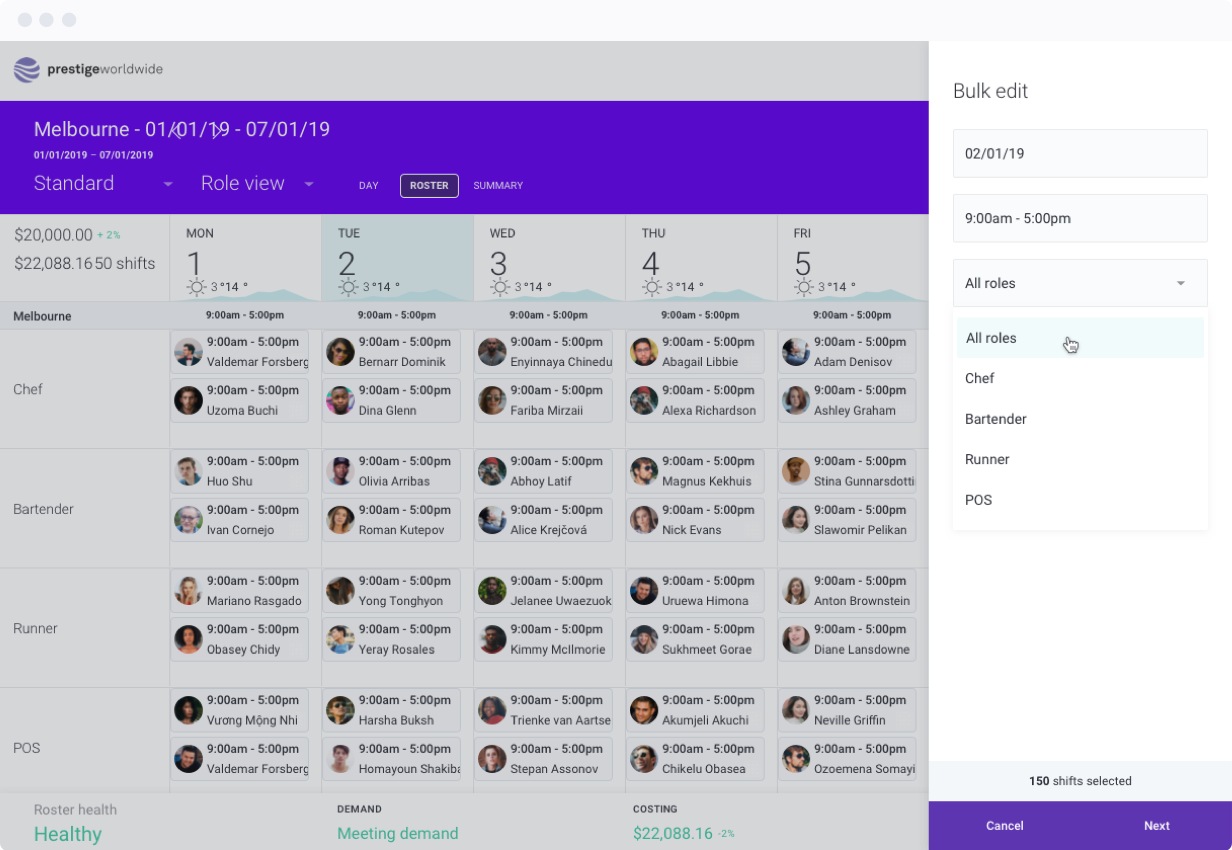
Task: Click the 9:00am - 5:00pm time field
Action: click(1080, 218)
